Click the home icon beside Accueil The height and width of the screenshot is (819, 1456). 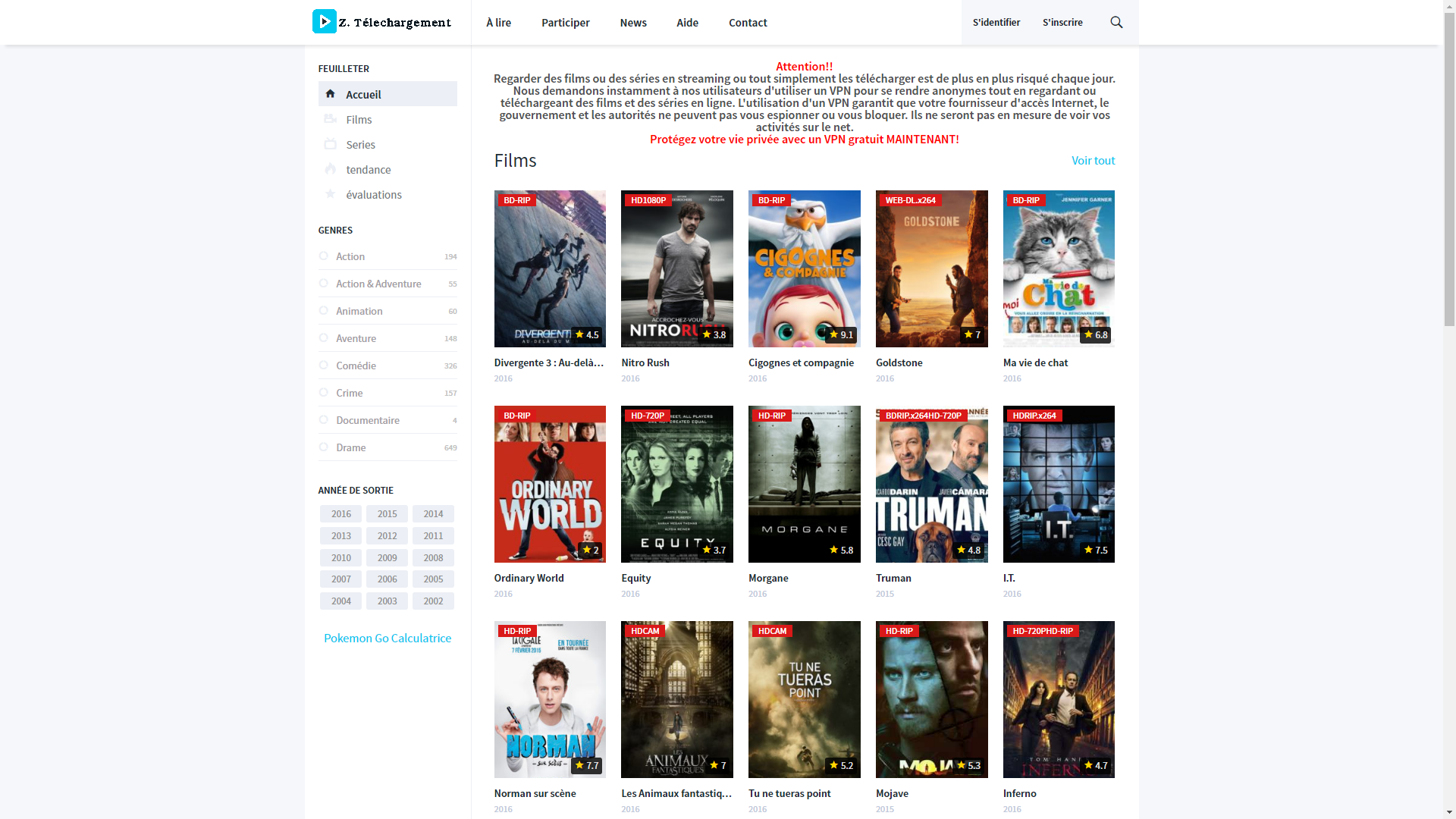tap(330, 94)
